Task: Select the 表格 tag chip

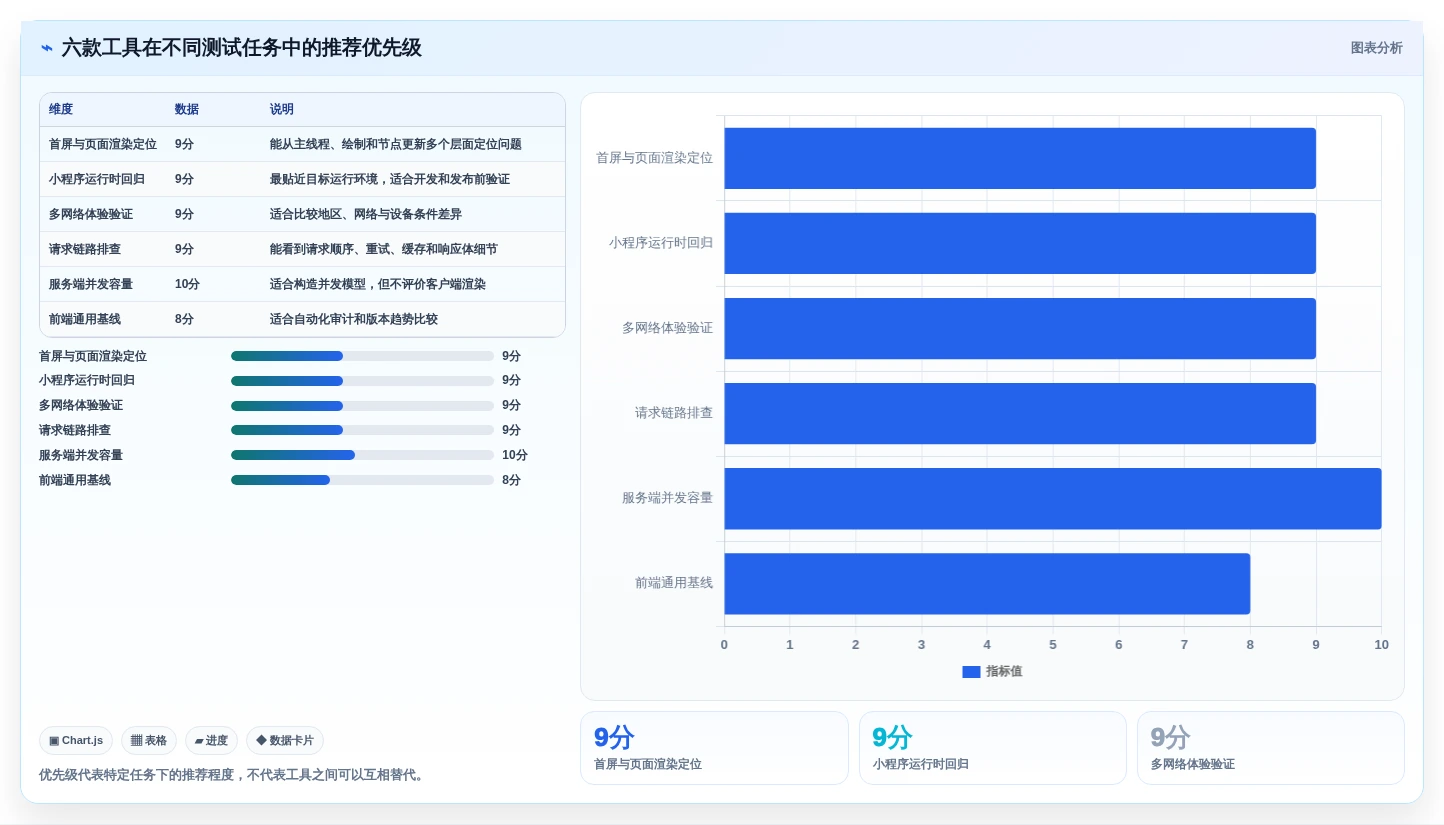Action: 149,741
